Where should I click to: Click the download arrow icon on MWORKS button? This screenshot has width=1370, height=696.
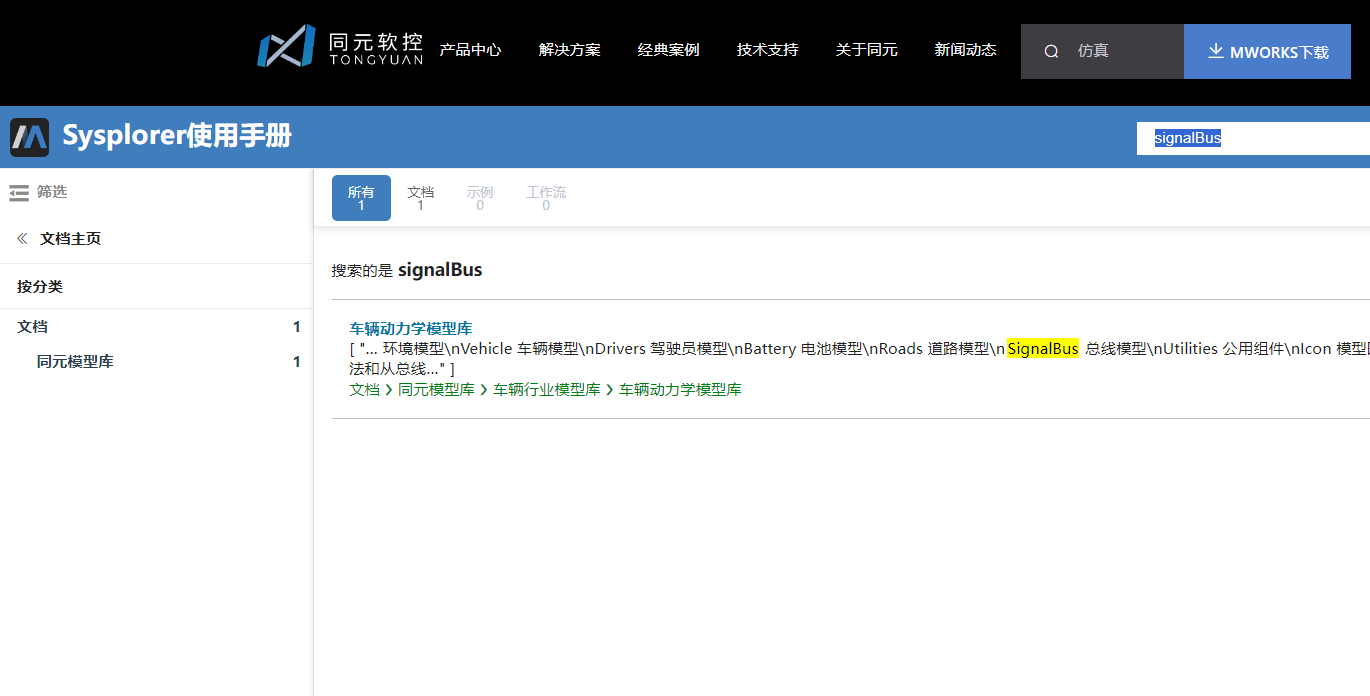pyautogui.click(x=1216, y=51)
